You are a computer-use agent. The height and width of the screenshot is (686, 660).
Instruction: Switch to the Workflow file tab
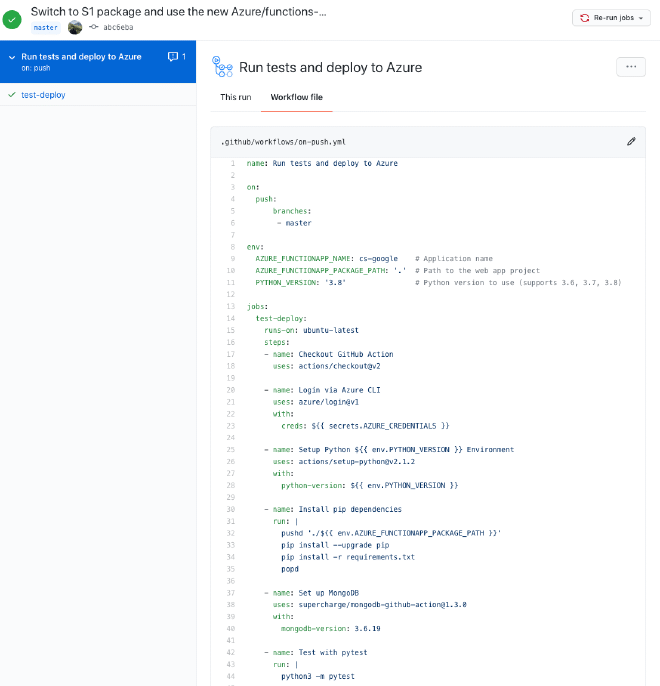(x=297, y=97)
